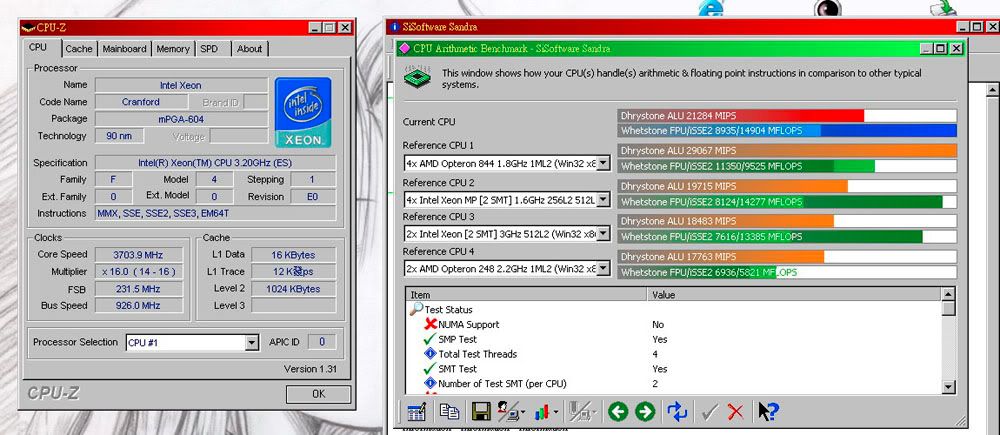
Task: Select the Total Test Threads row
Action: 673,353
